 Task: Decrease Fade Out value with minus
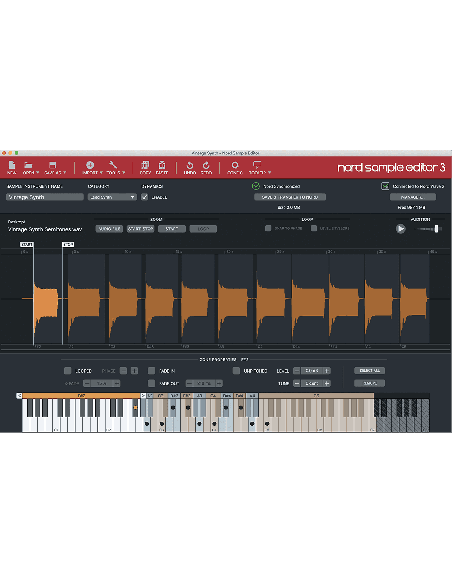pyautogui.click(x=189, y=383)
